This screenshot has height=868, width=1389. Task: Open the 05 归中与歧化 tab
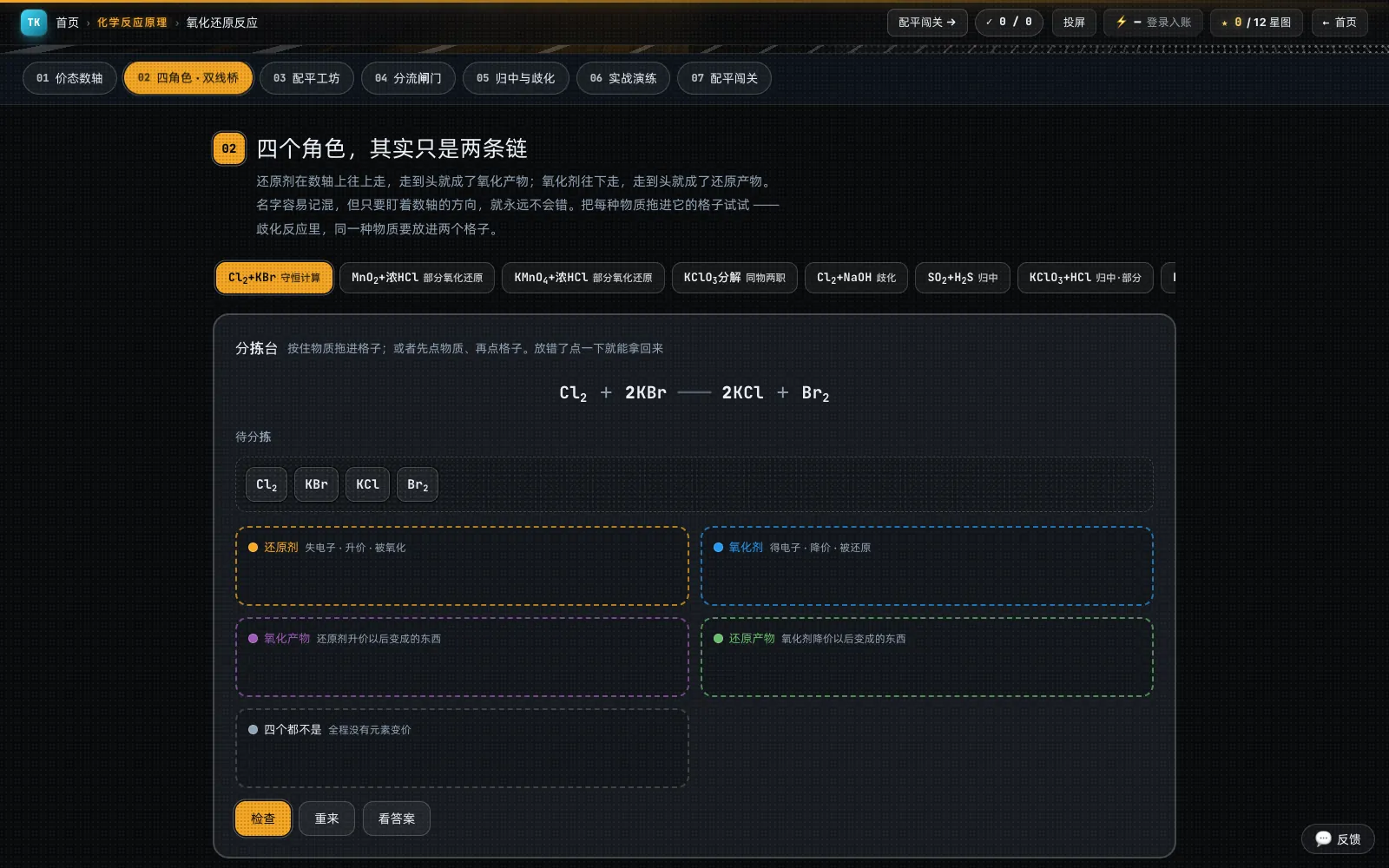[x=516, y=78]
